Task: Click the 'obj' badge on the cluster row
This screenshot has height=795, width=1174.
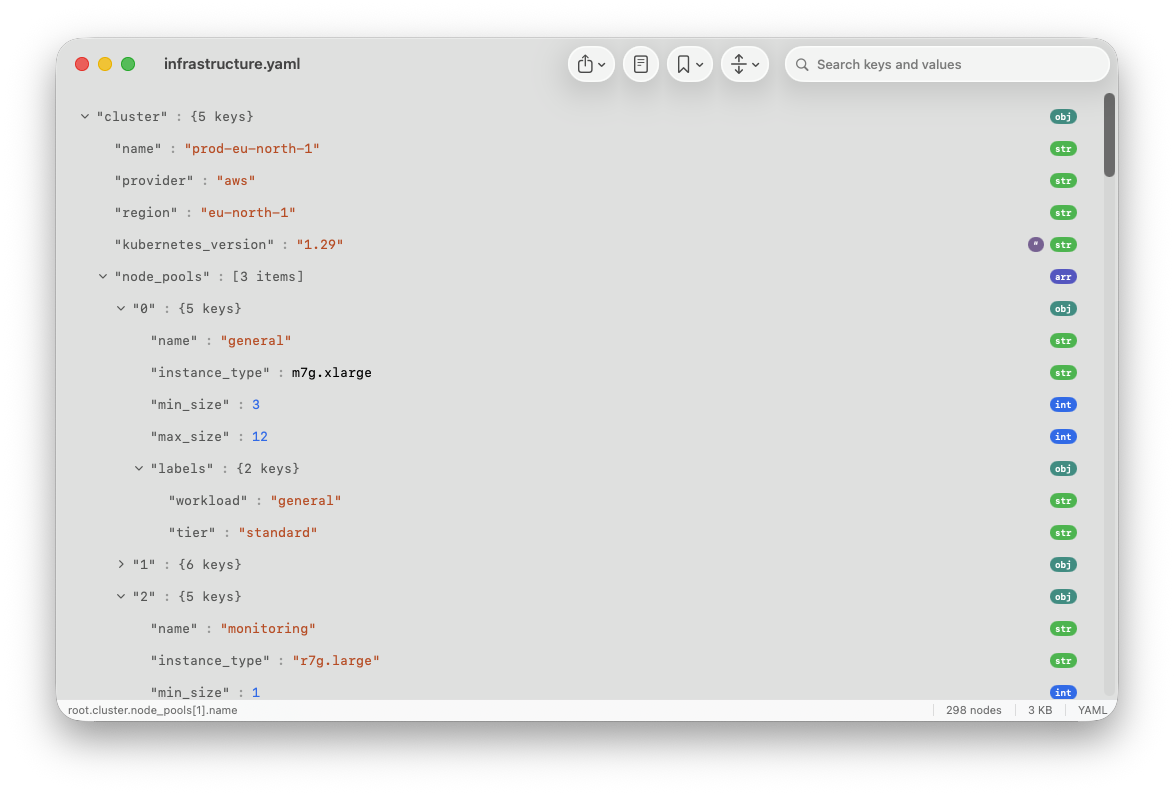Action: [1063, 116]
